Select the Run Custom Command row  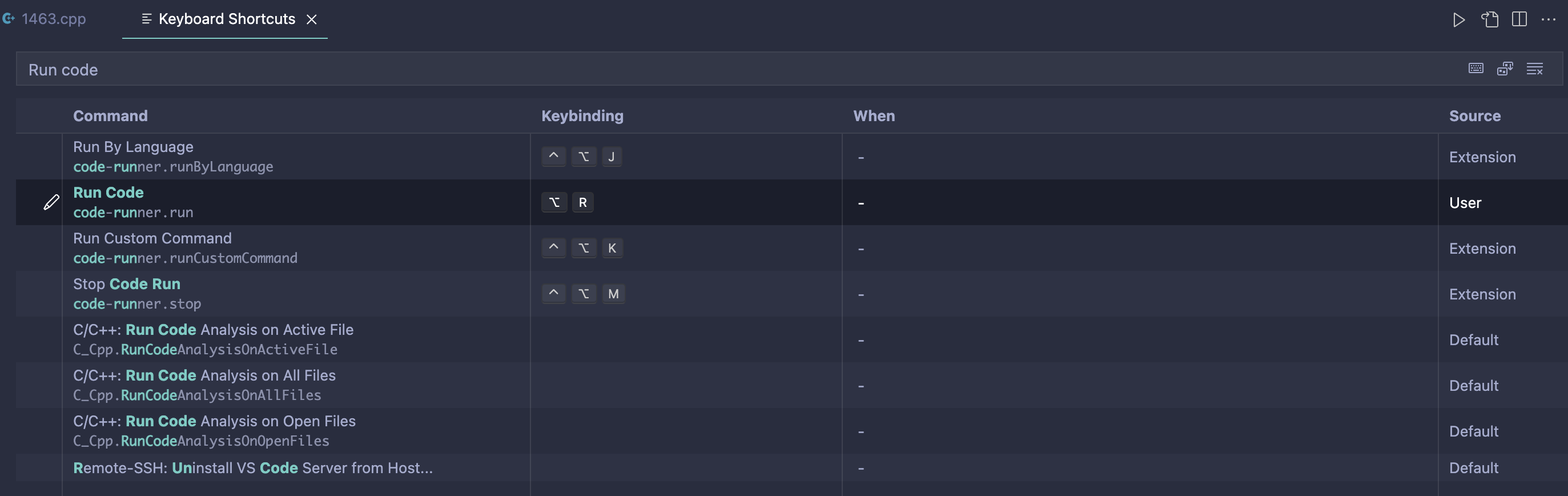point(791,248)
